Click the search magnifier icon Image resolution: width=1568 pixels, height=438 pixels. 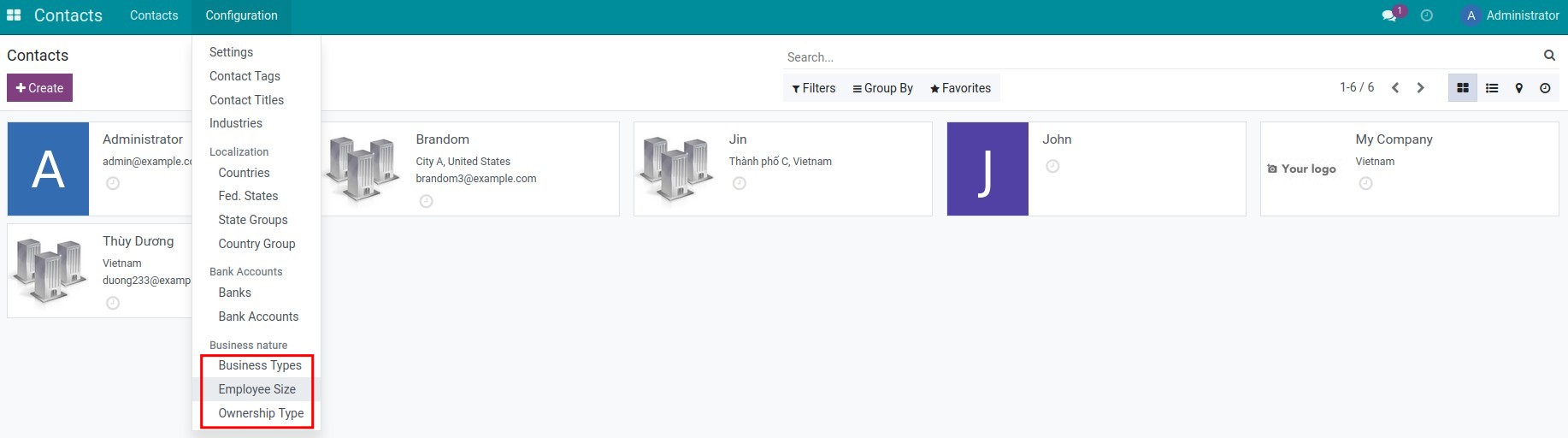coord(1549,56)
